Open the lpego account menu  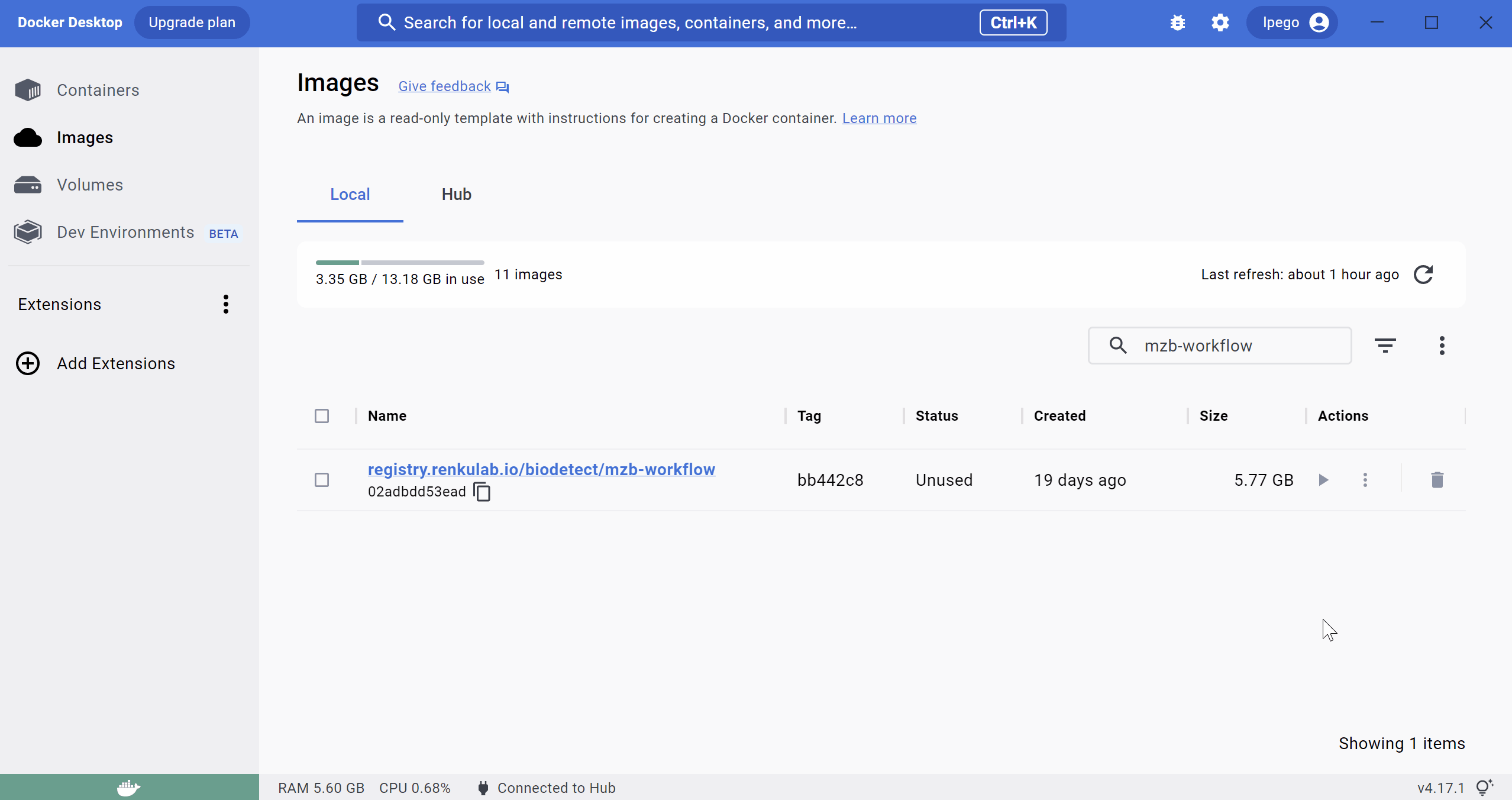[x=1293, y=22]
